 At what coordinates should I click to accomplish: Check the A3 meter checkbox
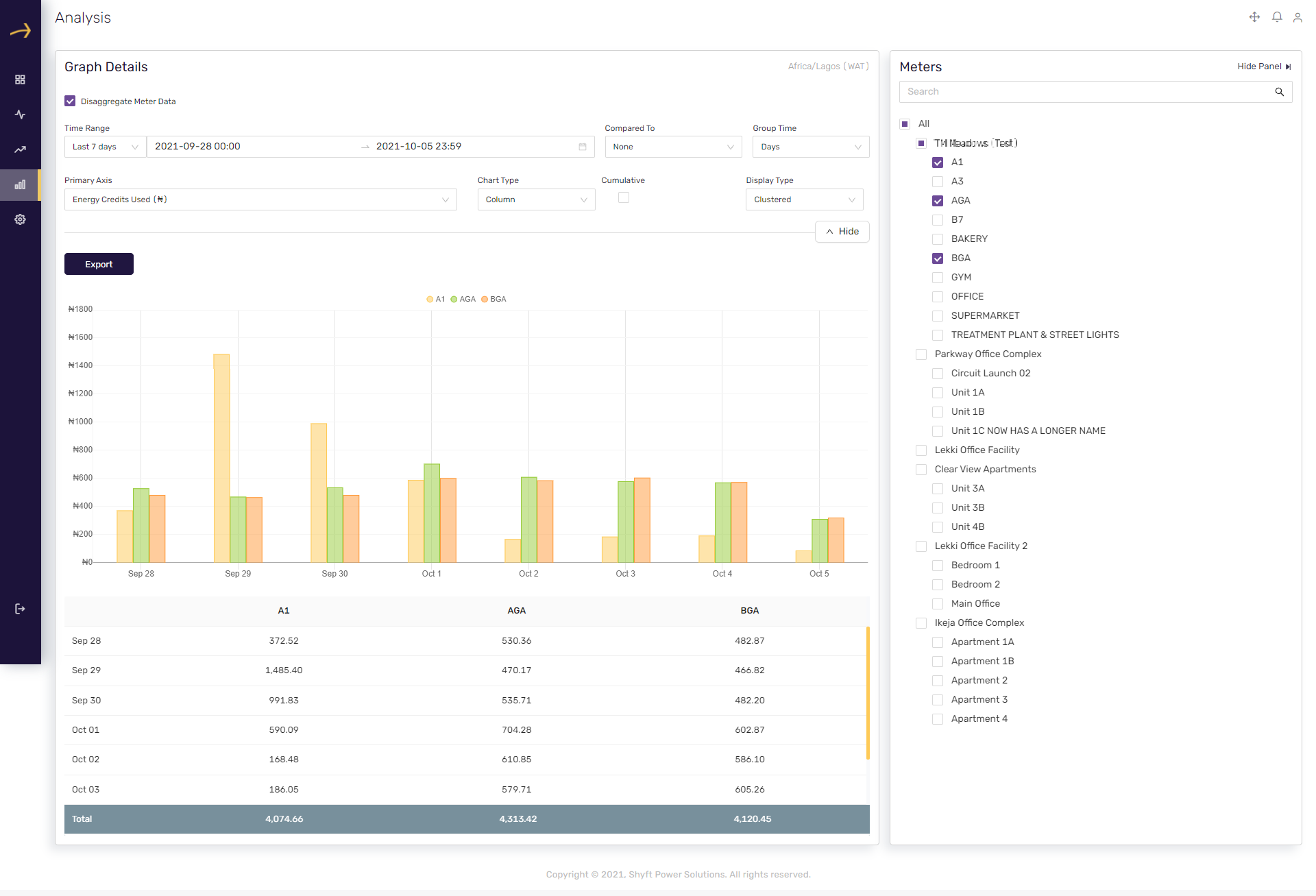click(938, 182)
